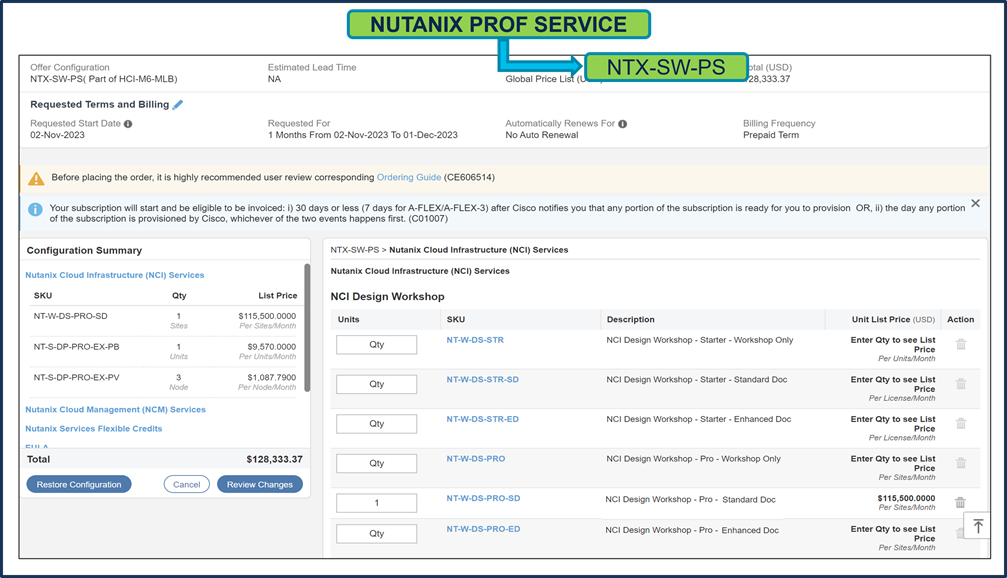Click the yellow warning triangle icon
1007x578 pixels.
(36, 179)
